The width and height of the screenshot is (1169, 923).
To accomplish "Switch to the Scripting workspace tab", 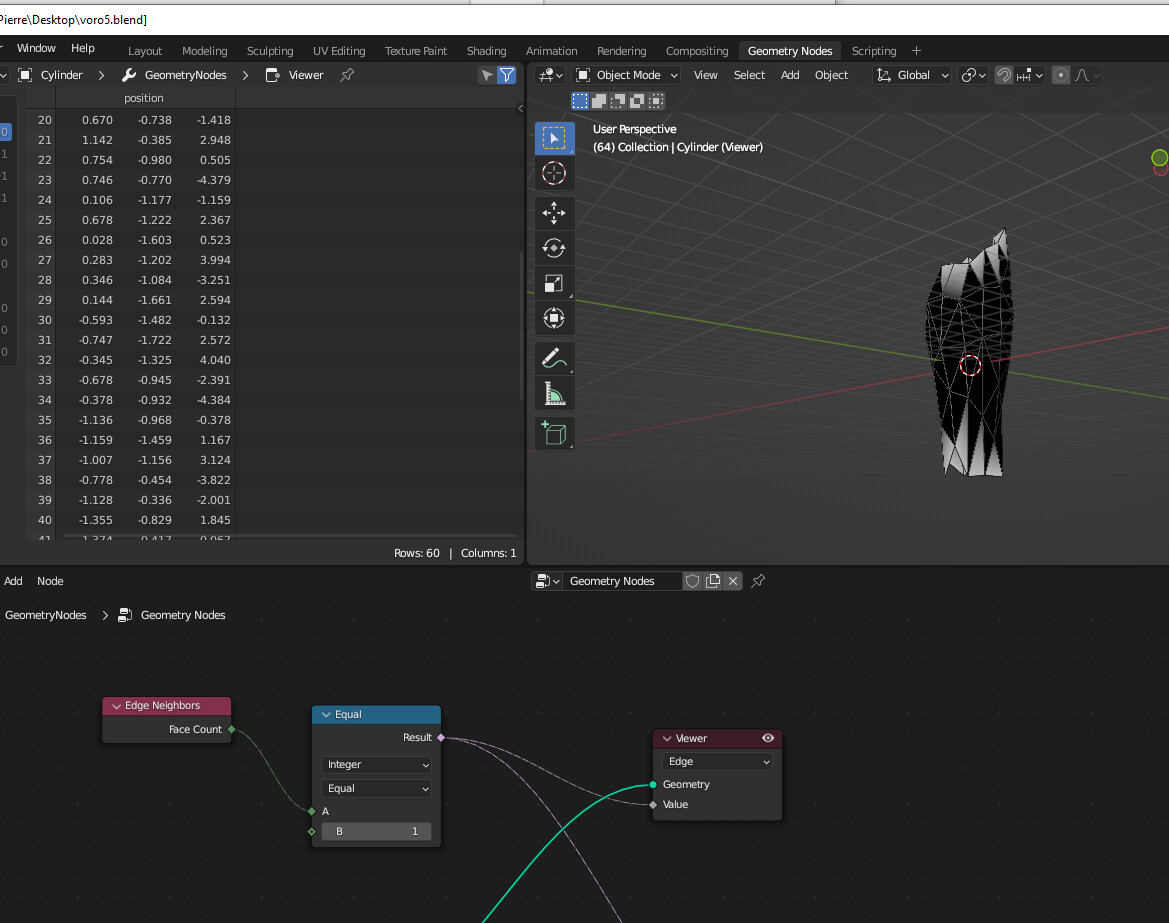I will [x=874, y=51].
